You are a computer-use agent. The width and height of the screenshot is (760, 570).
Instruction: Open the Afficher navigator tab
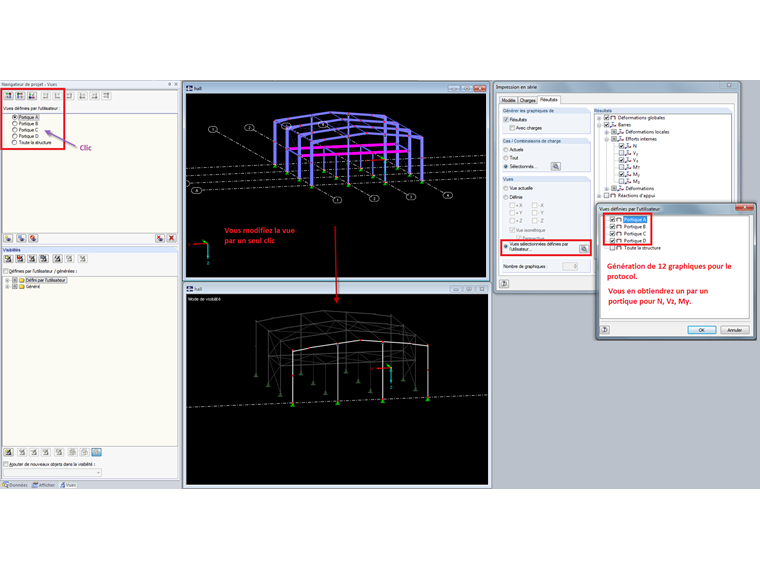point(44,485)
